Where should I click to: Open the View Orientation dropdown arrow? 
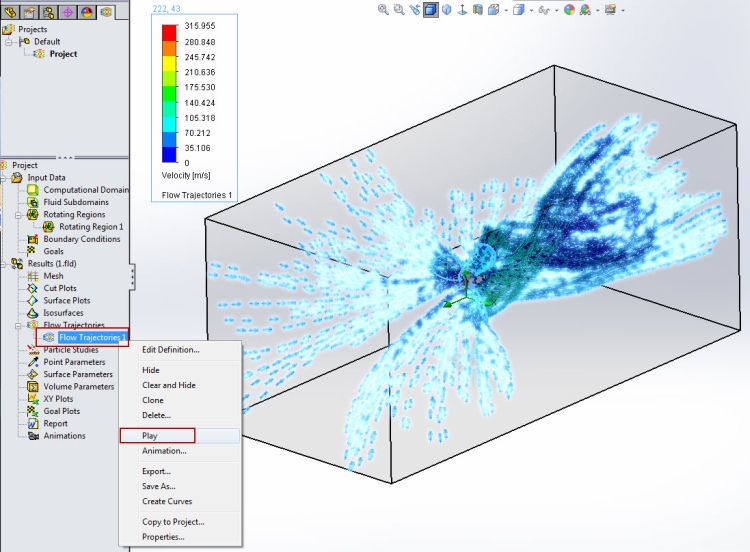(x=506, y=11)
